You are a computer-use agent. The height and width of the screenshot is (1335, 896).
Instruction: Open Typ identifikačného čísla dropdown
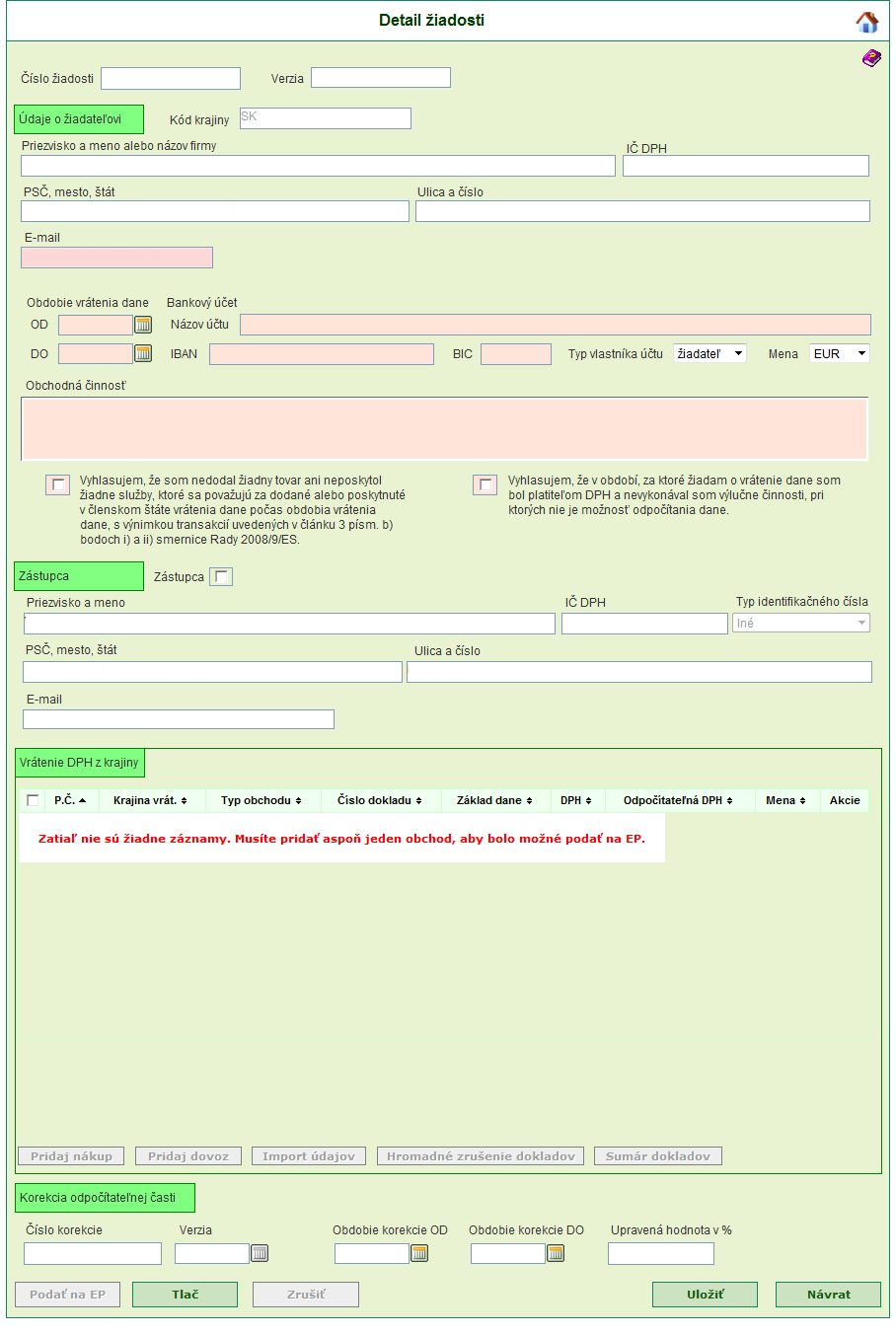point(801,623)
